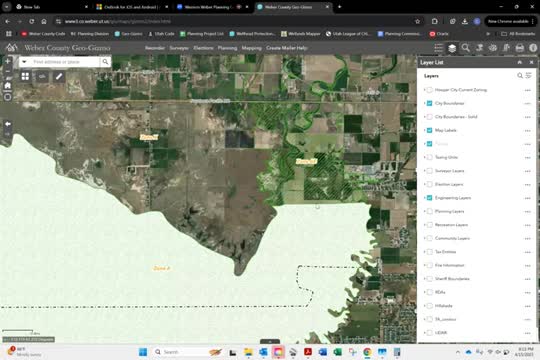Switch to the Western Weber Planning browser tab
540x360 pixels.
212,7
